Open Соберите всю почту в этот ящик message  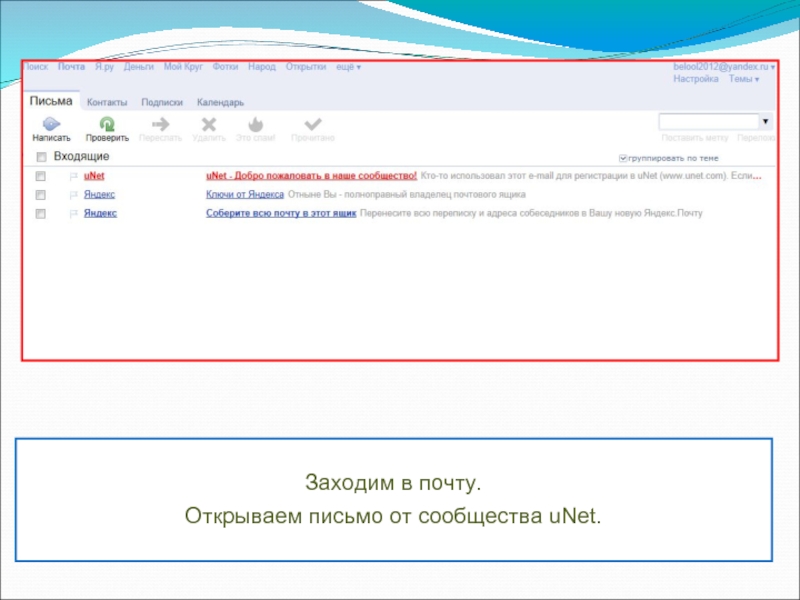coord(281,214)
